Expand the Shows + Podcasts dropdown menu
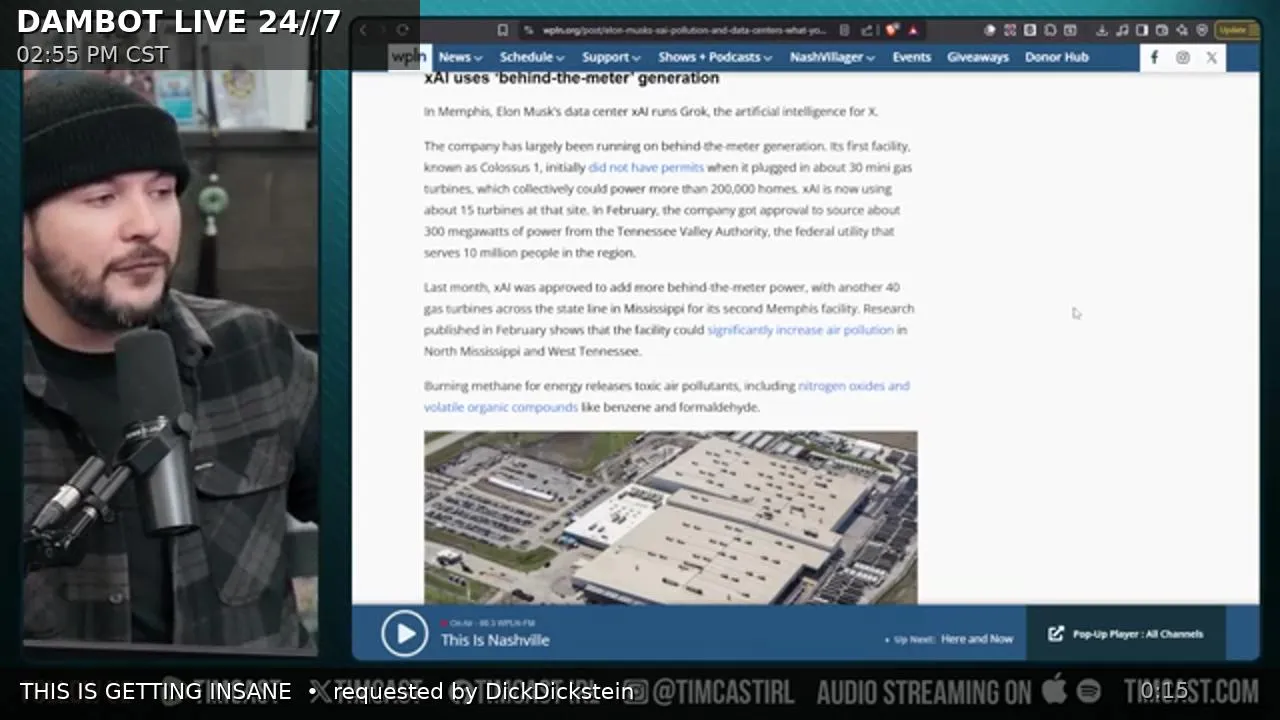Image resolution: width=1280 pixels, height=720 pixels. pos(715,57)
